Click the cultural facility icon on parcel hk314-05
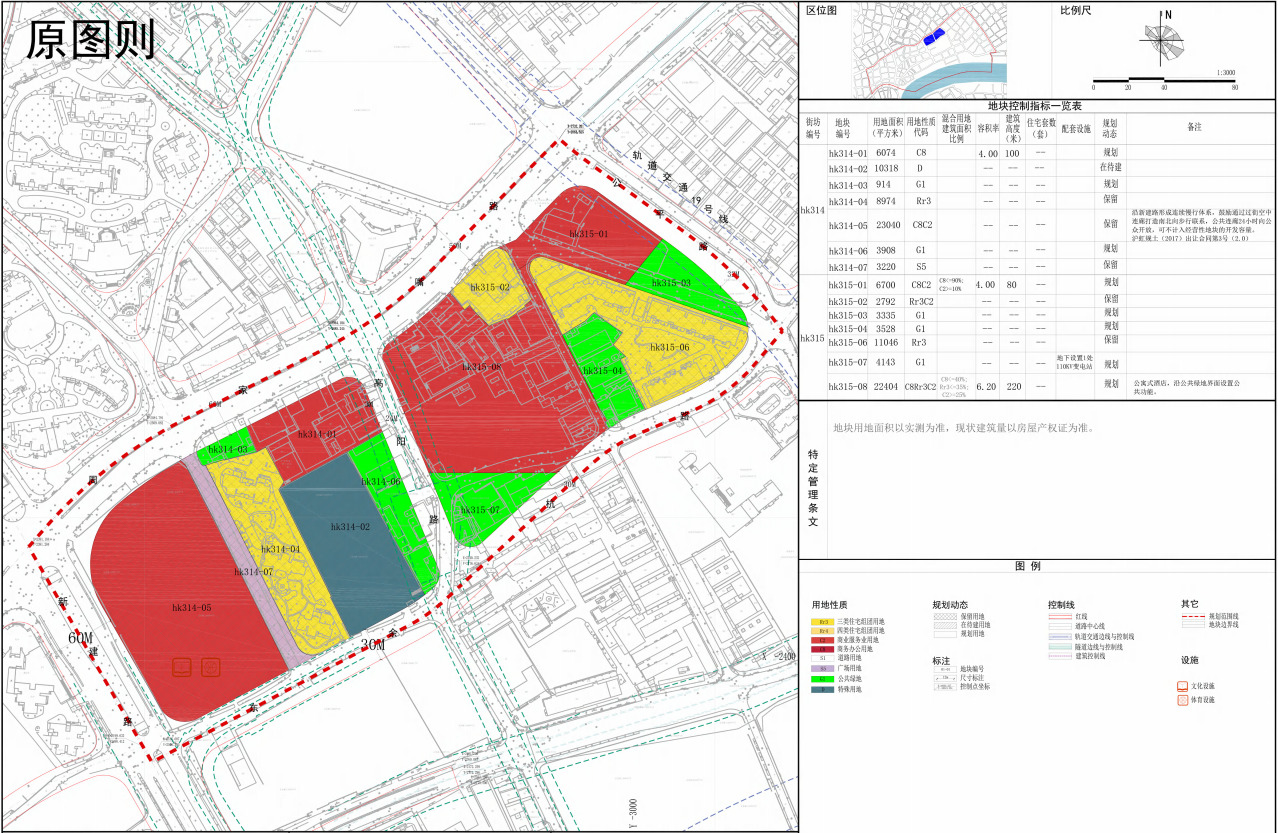1278x833 pixels. [x=182, y=667]
